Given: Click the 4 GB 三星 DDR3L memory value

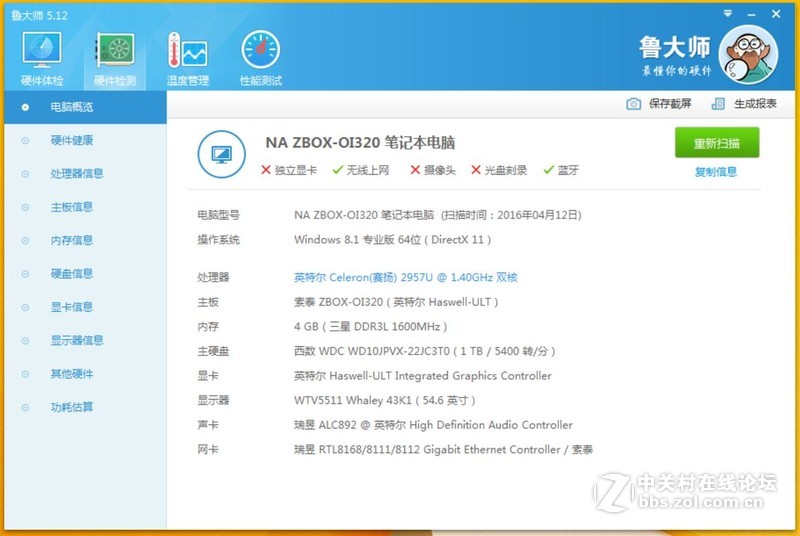Looking at the screenshot, I should [x=370, y=326].
